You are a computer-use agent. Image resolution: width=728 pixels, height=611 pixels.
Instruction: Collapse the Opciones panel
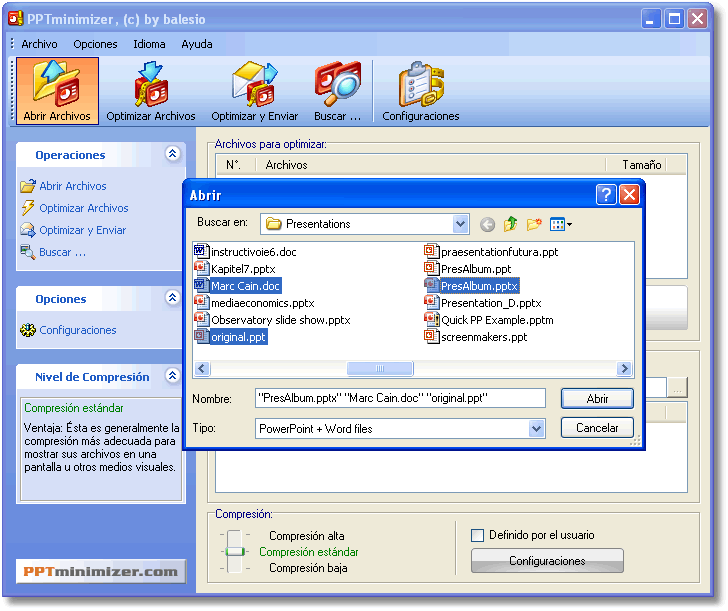(172, 297)
